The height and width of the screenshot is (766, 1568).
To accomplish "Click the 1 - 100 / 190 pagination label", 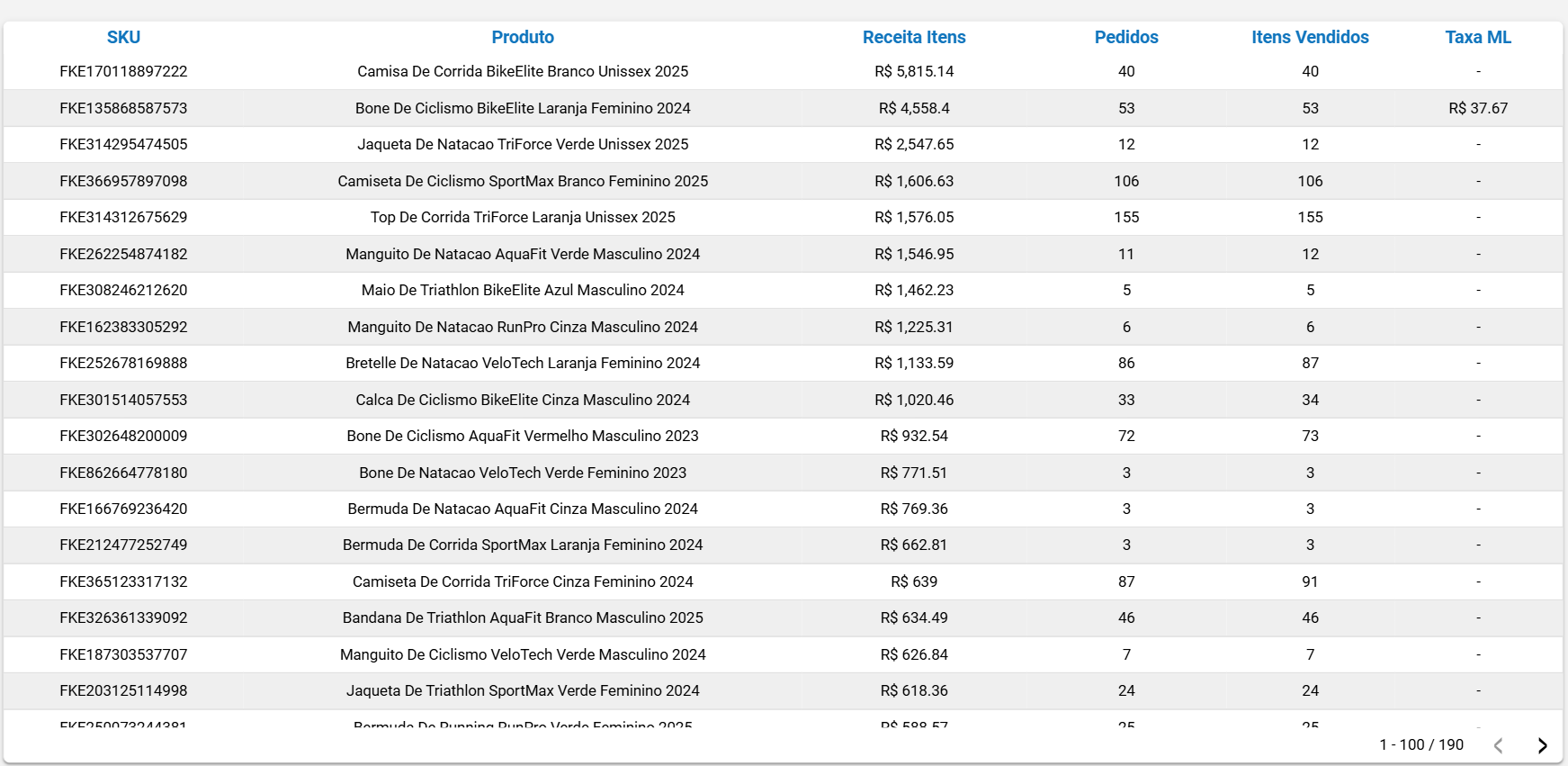I will (x=1420, y=744).
